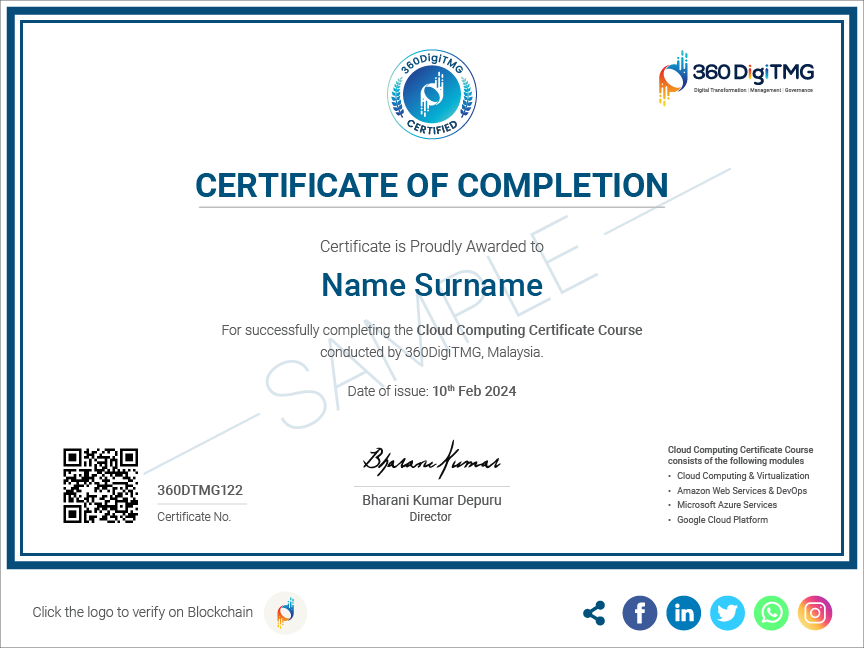Open Instagram via the camera icon
The width and height of the screenshot is (864, 648).
814,613
